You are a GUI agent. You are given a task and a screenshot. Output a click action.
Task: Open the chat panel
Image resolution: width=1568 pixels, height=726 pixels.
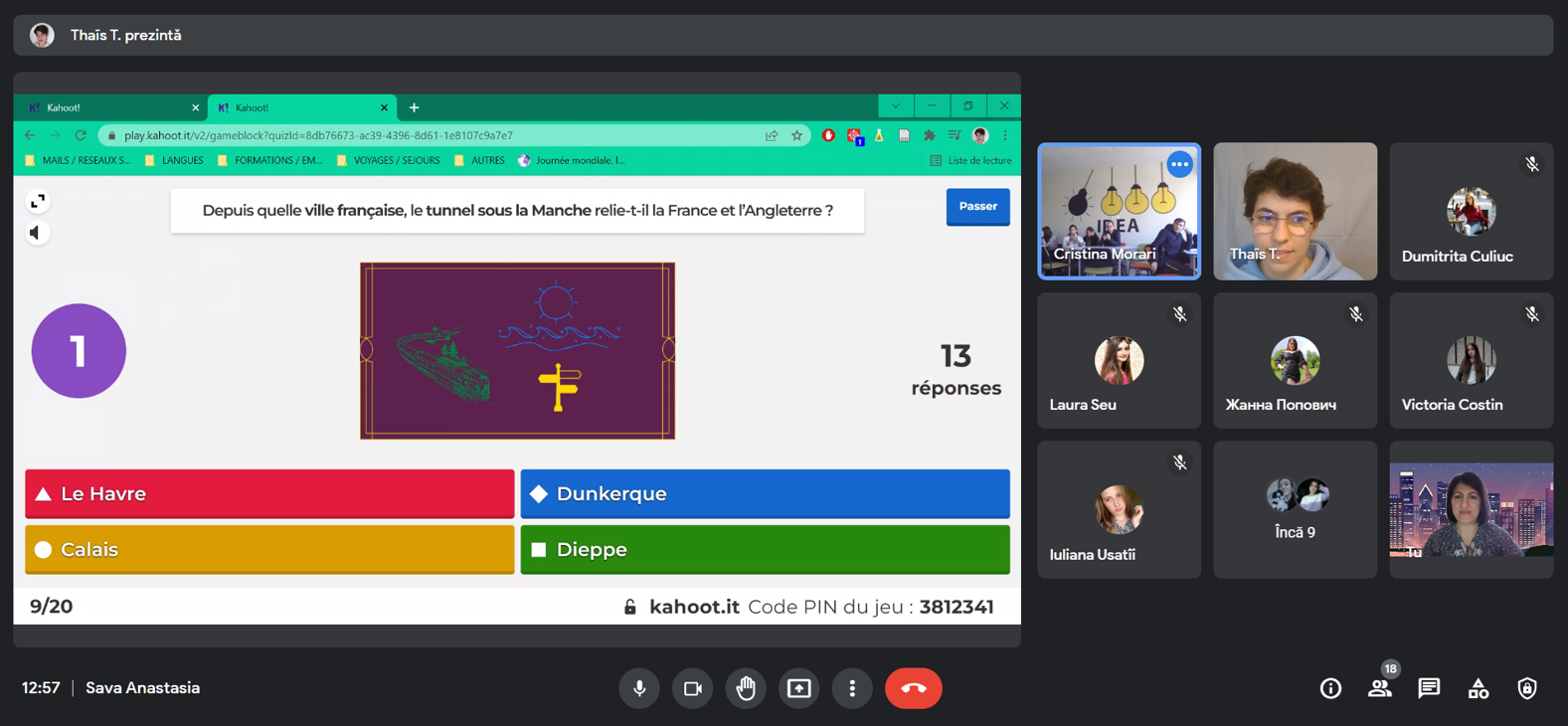tap(1429, 688)
